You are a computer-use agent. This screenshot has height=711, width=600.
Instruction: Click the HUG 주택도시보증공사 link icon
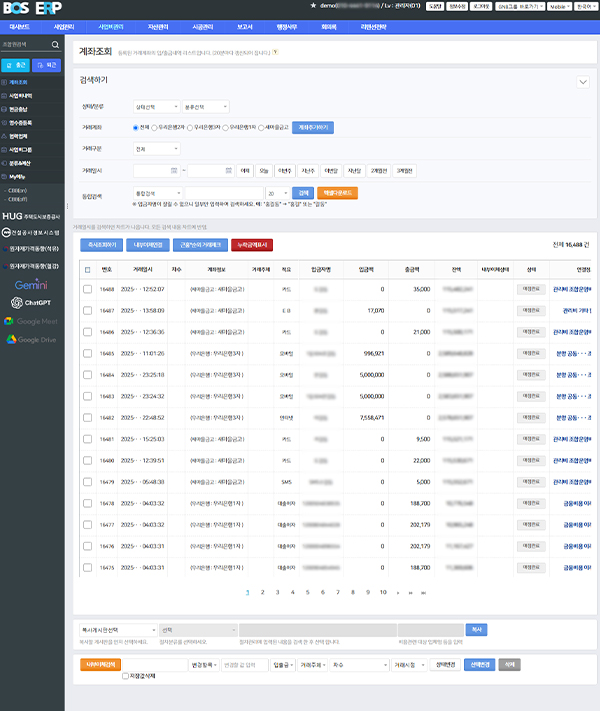(x=31, y=215)
